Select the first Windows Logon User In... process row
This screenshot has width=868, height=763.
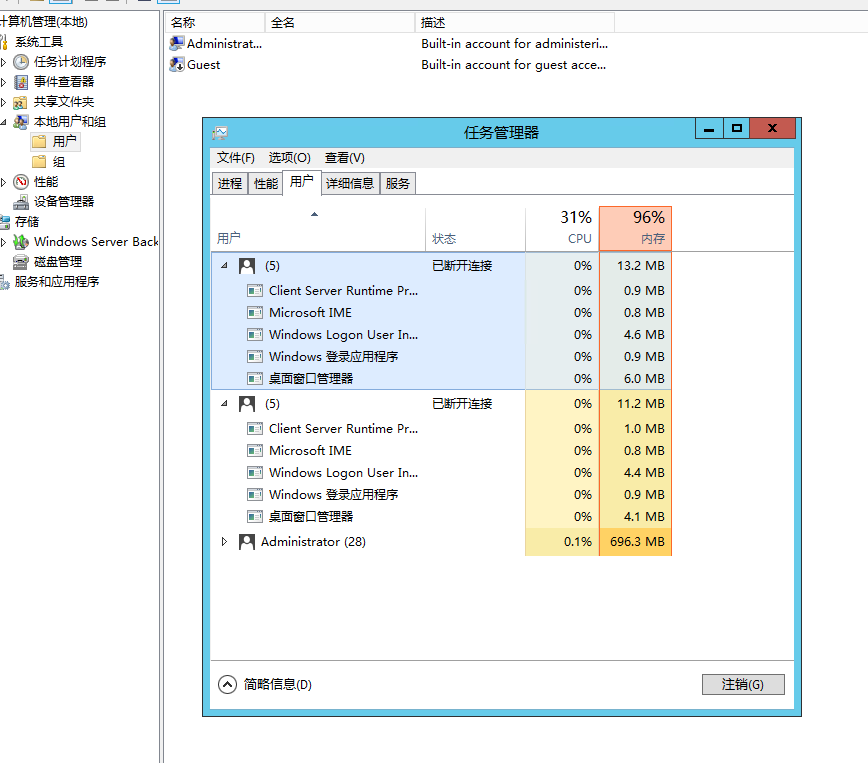click(441, 335)
